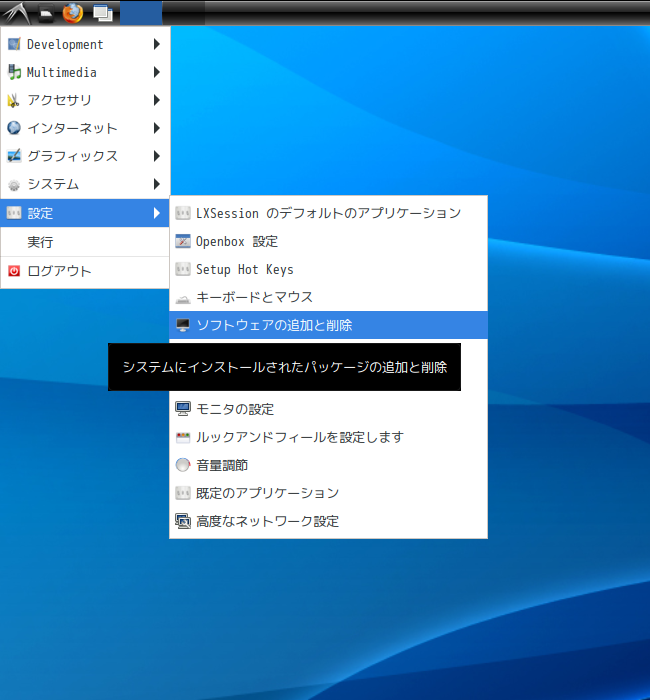The image size is (650, 700).
Task: Open Openbox 設定
Action: 329,241
